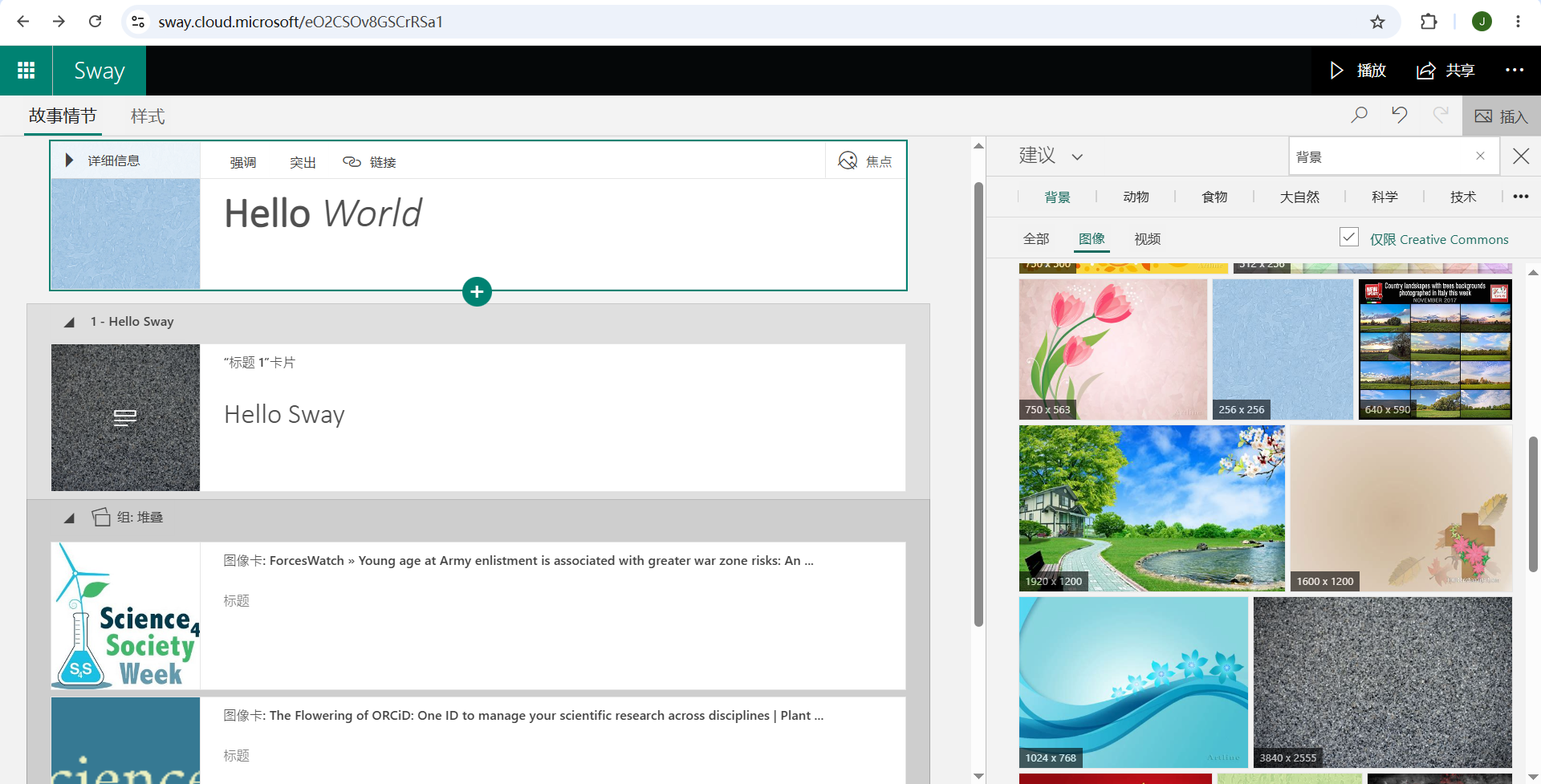Select the title card blue background image
Screen dimensions: 1541x784
[x=125, y=234]
